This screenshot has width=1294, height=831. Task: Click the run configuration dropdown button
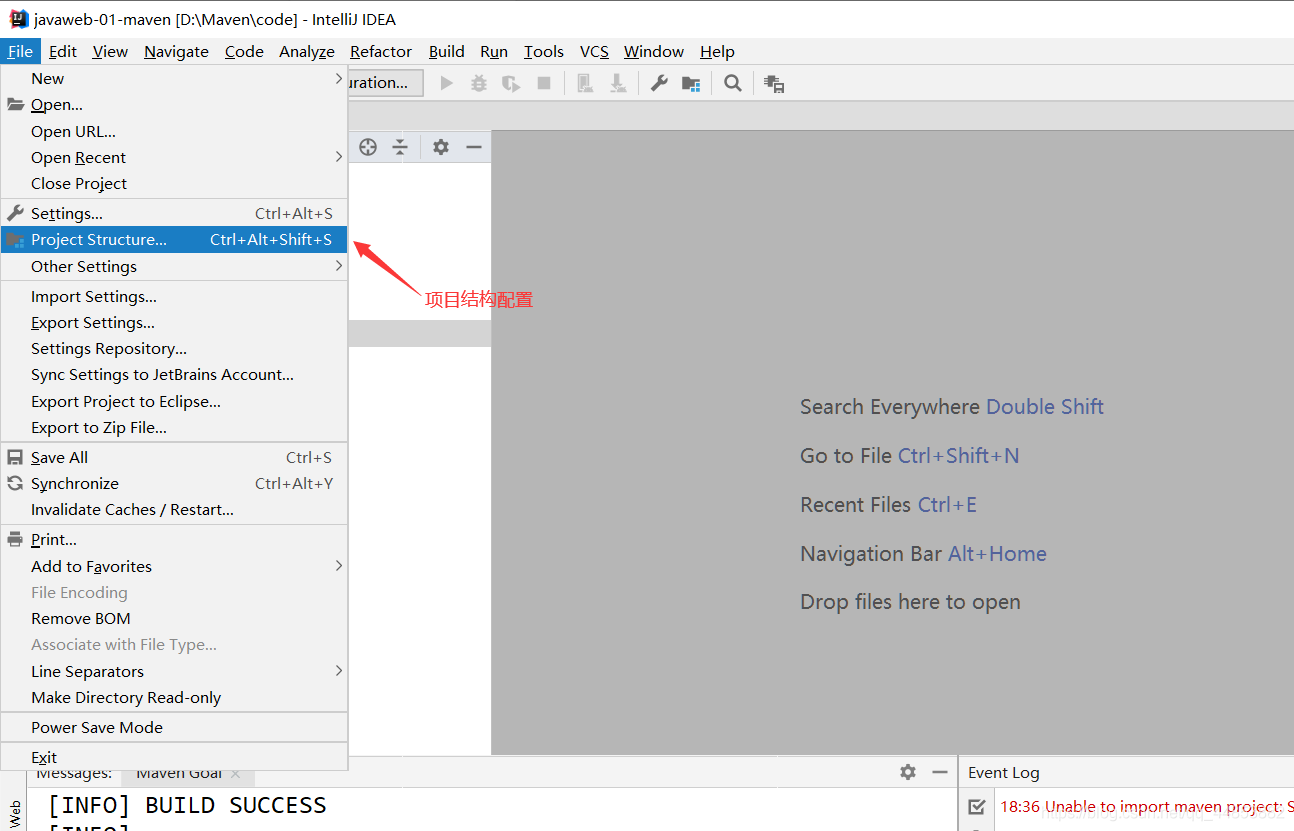coord(386,83)
